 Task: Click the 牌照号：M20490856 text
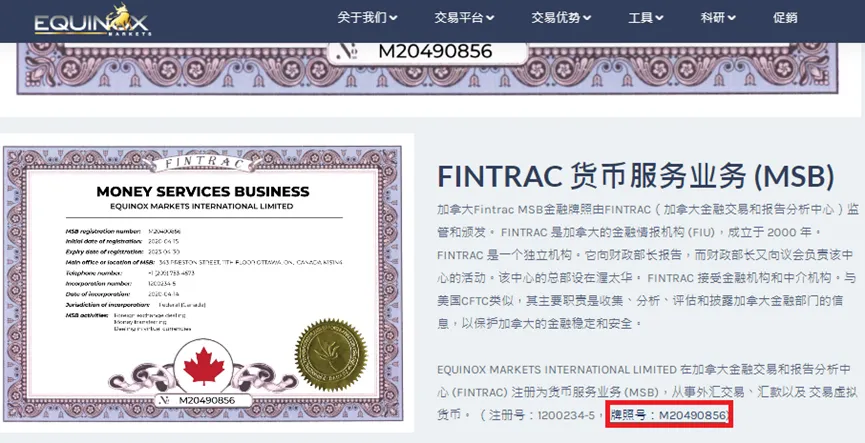coord(668,415)
